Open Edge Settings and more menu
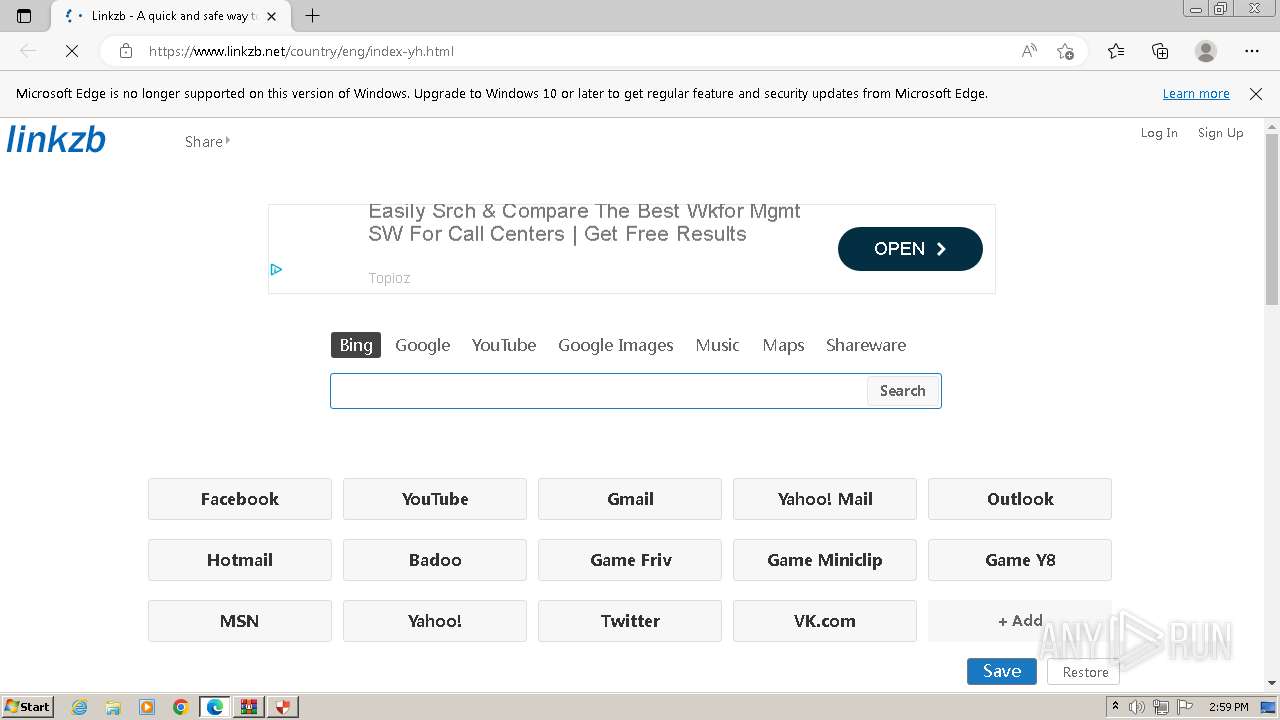 1252,51
